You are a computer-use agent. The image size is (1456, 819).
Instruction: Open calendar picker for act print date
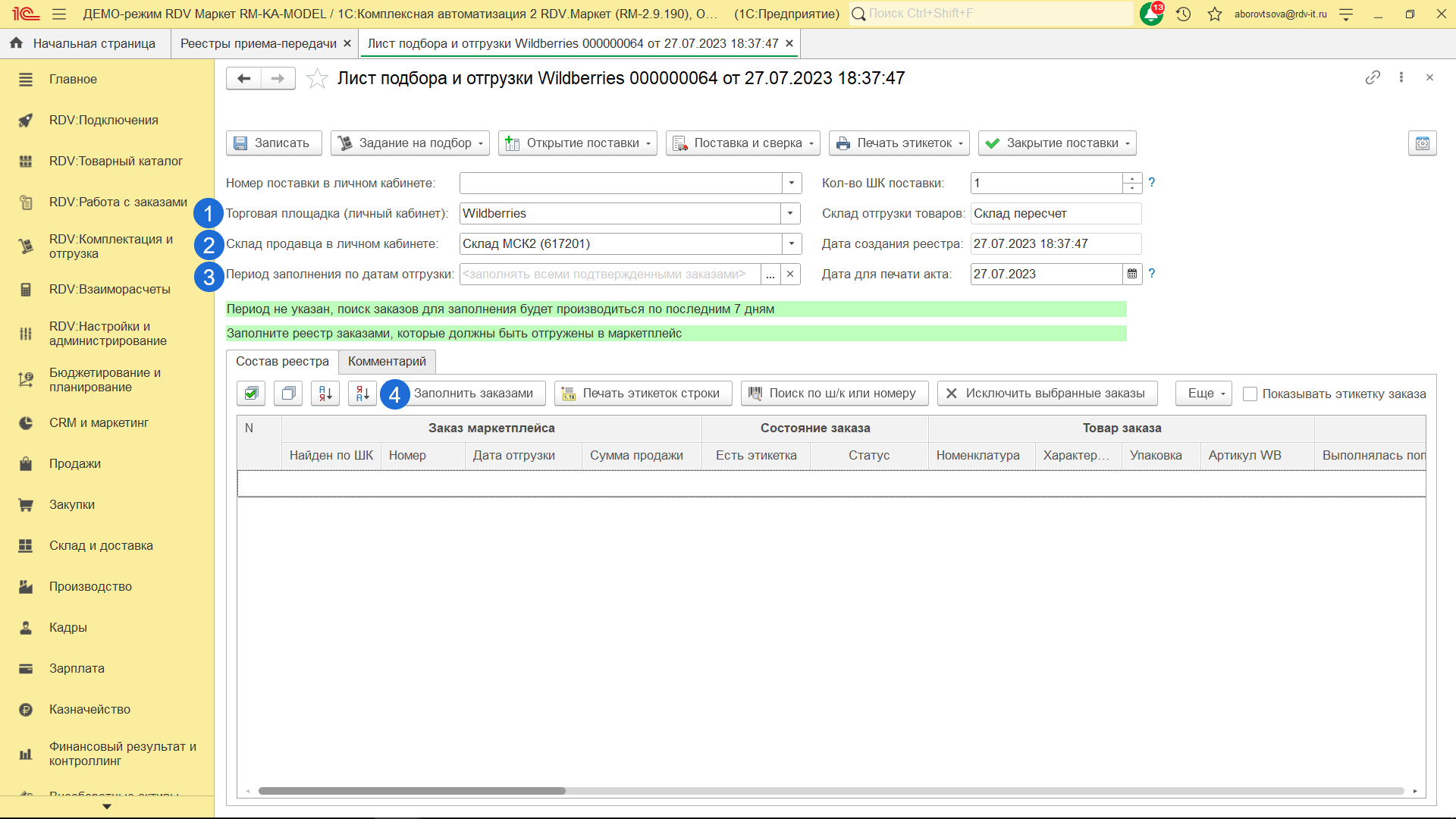[x=1132, y=274]
